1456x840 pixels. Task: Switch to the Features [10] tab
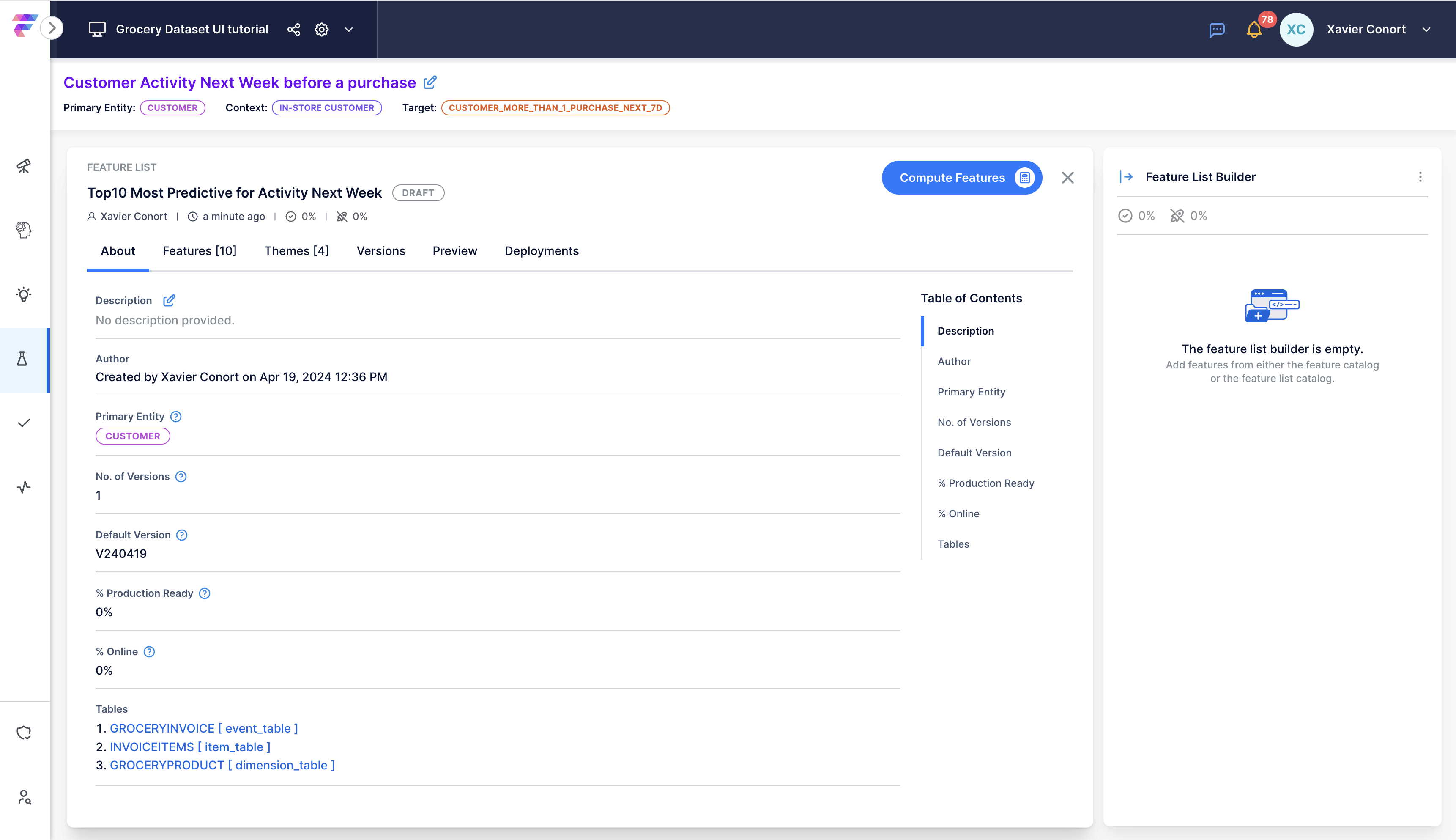click(200, 251)
